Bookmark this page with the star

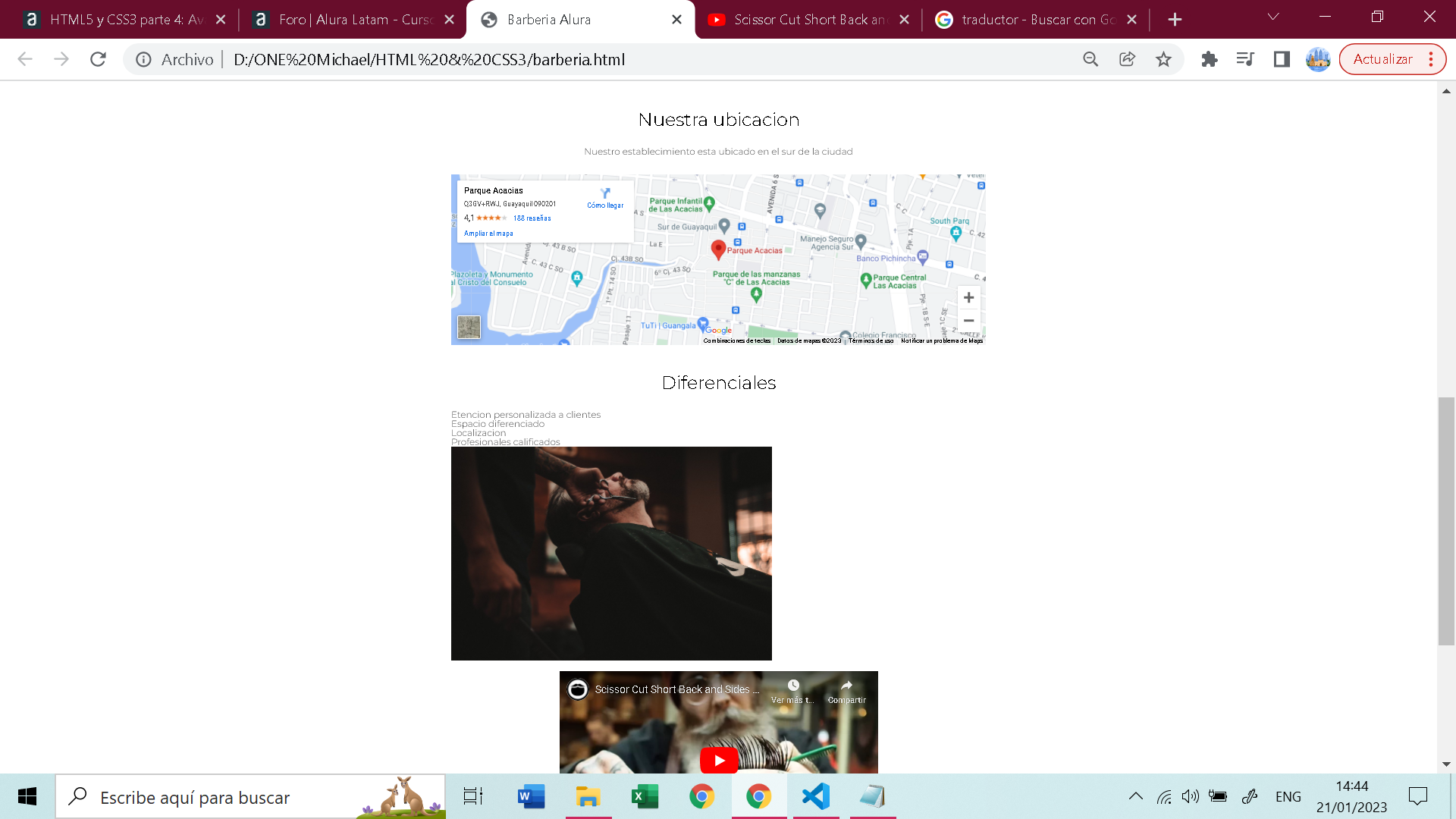click(1163, 59)
